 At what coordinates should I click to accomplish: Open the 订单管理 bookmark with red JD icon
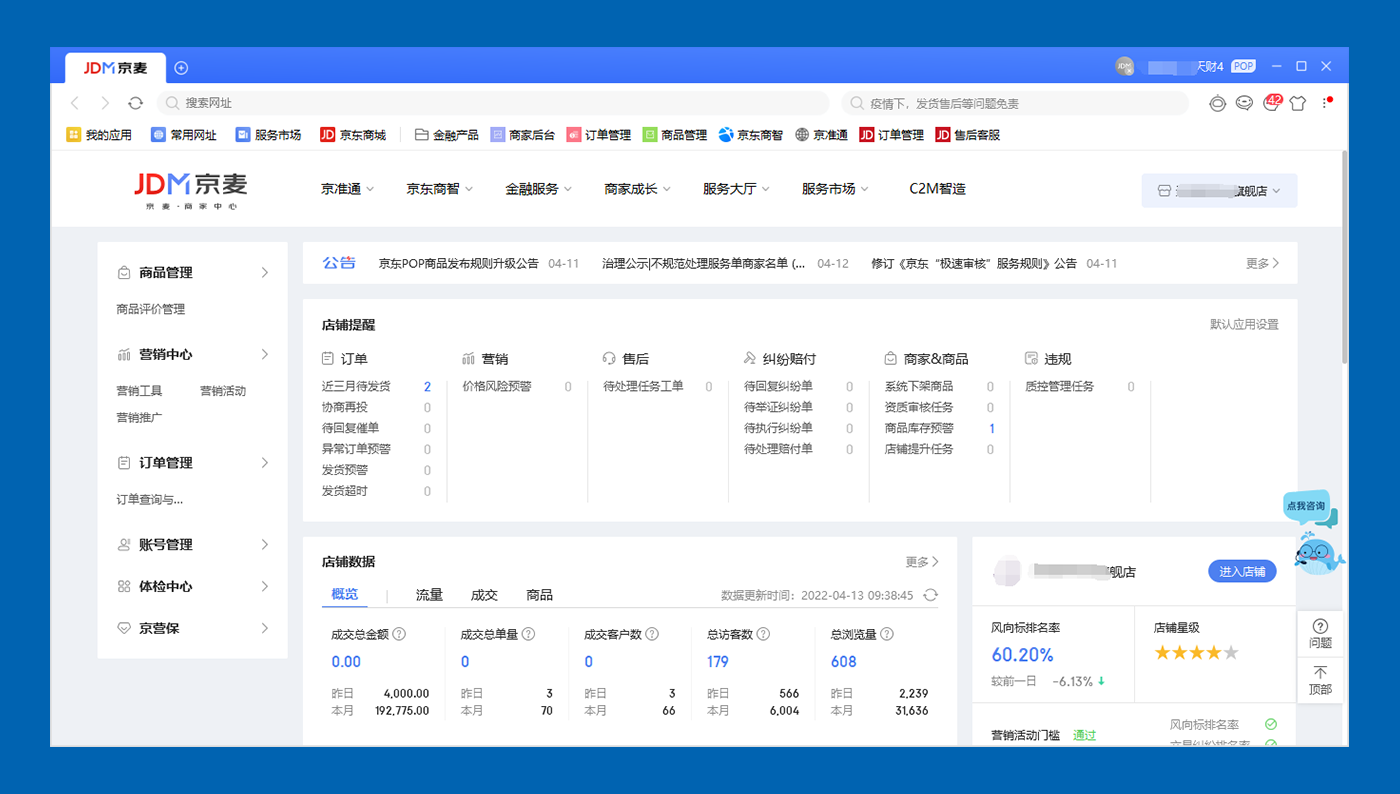[x=892, y=135]
